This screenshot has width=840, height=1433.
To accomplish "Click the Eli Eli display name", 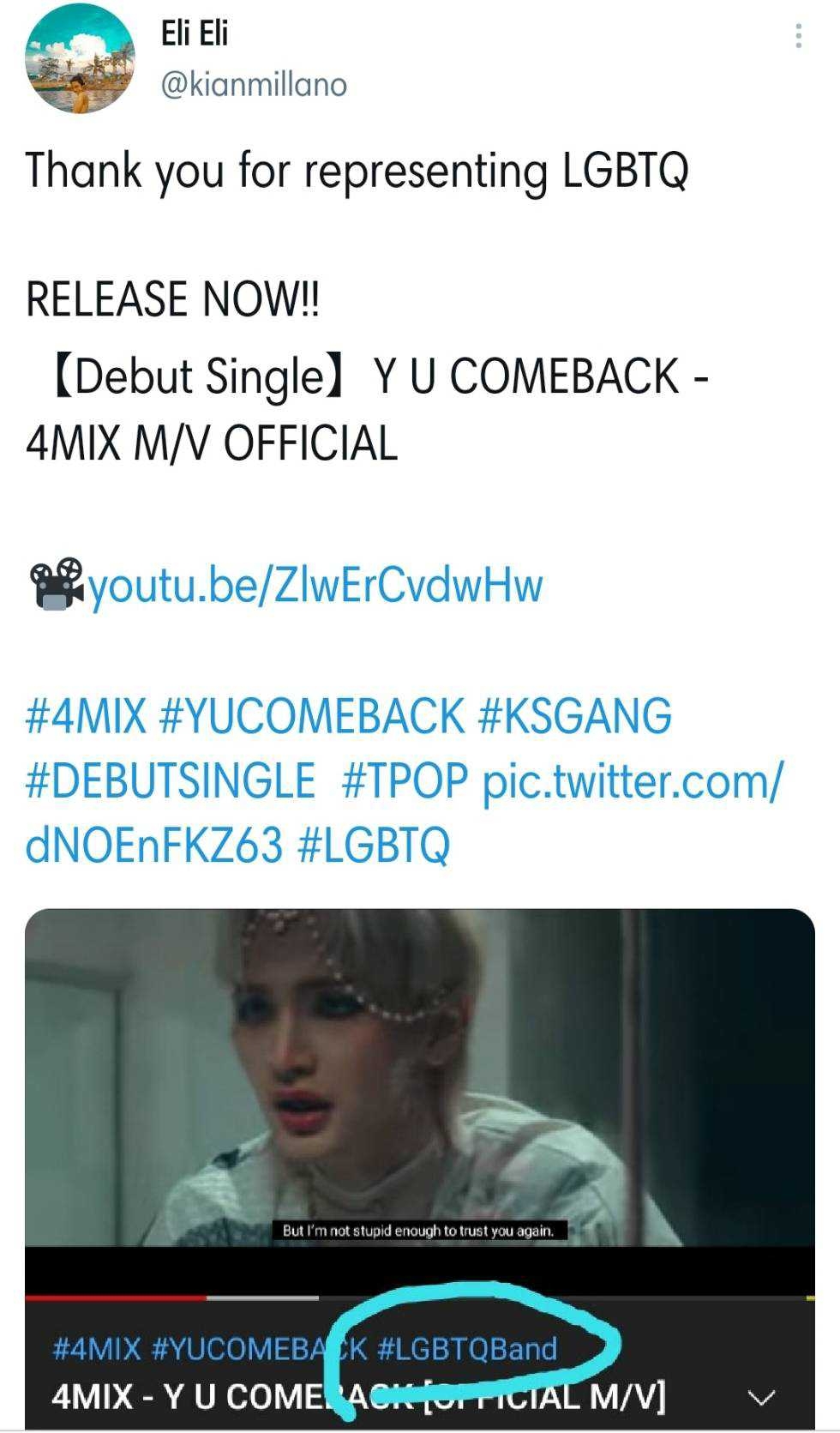I will click(195, 33).
